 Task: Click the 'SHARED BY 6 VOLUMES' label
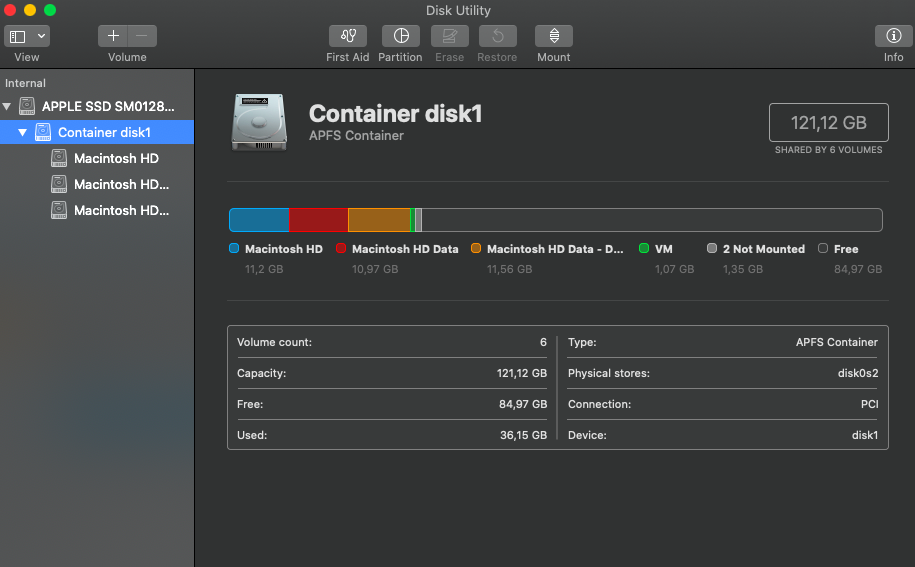(x=829, y=150)
